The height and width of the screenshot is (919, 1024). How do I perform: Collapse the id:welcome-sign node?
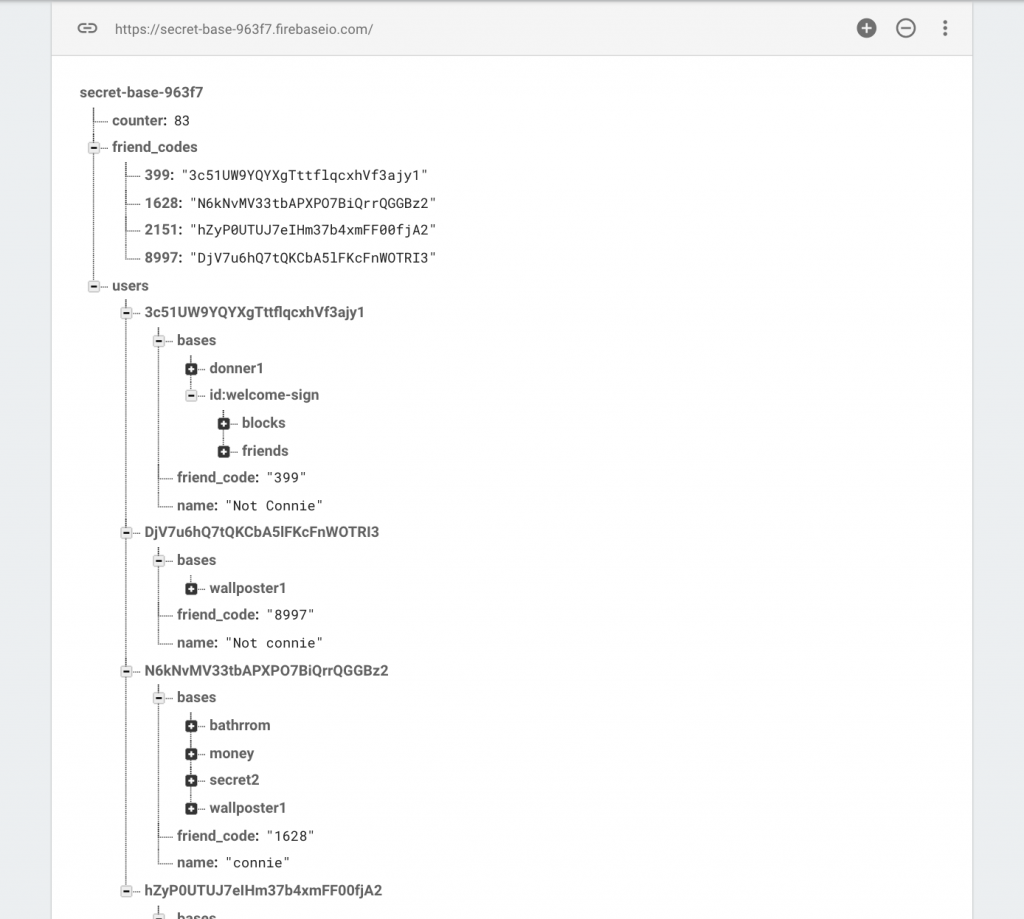pos(191,395)
